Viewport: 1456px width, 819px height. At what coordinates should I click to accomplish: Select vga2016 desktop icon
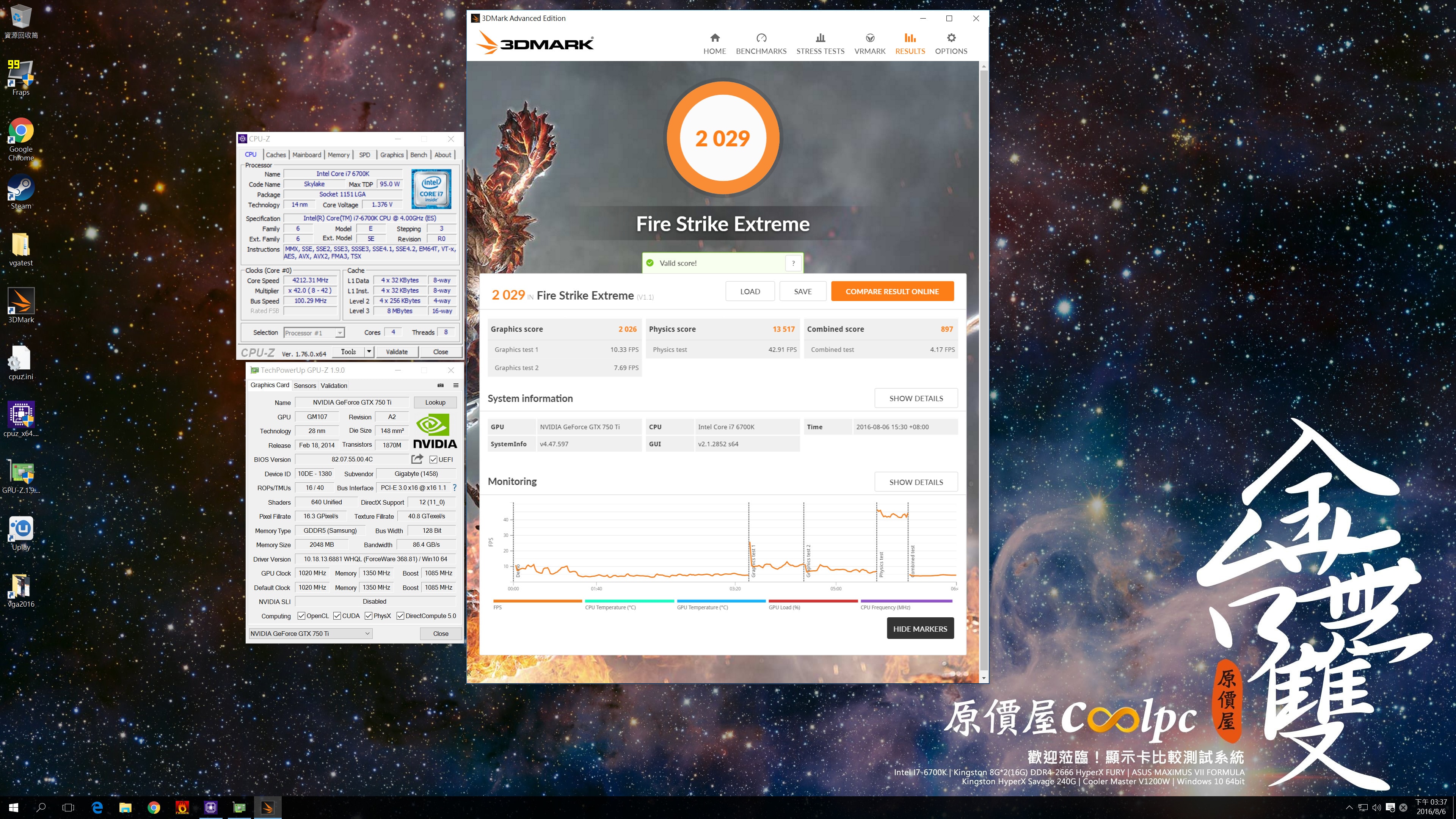21,591
